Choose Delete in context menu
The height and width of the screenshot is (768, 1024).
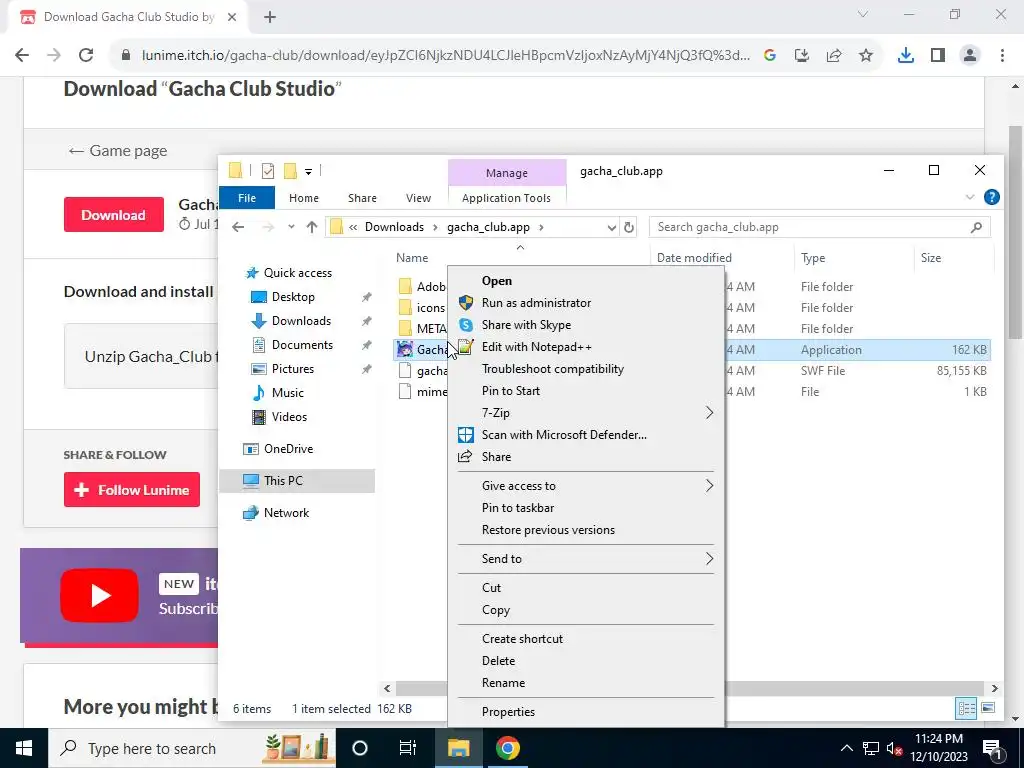coord(498,661)
